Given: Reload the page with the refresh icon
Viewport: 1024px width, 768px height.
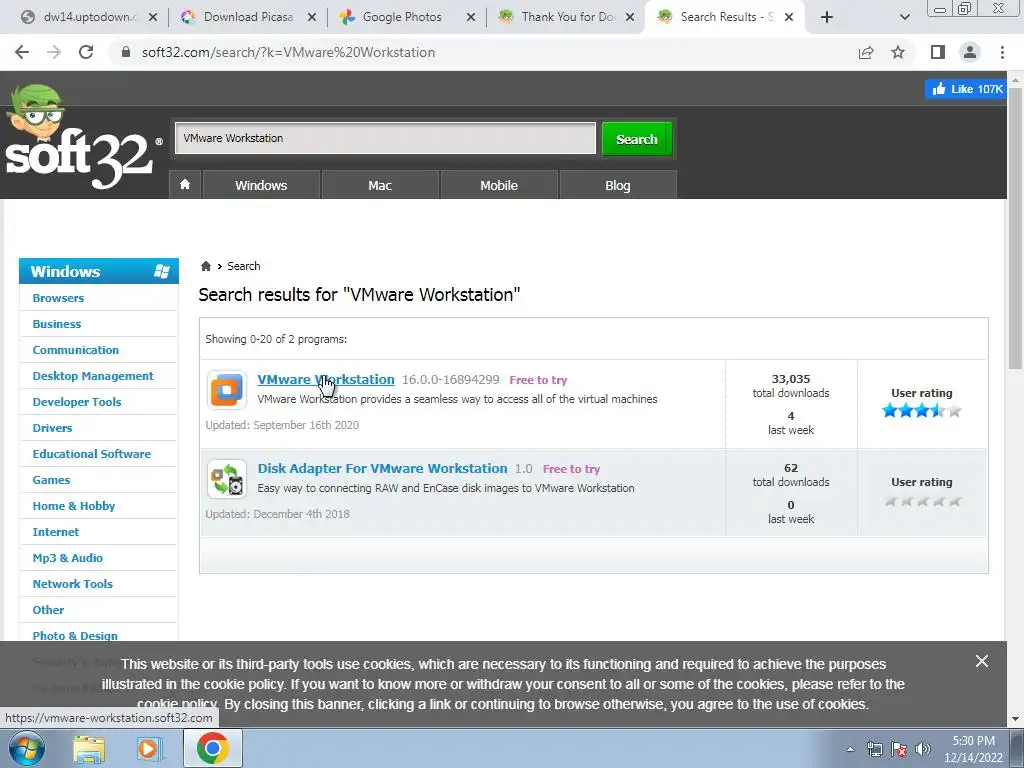Looking at the screenshot, I should (86, 52).
